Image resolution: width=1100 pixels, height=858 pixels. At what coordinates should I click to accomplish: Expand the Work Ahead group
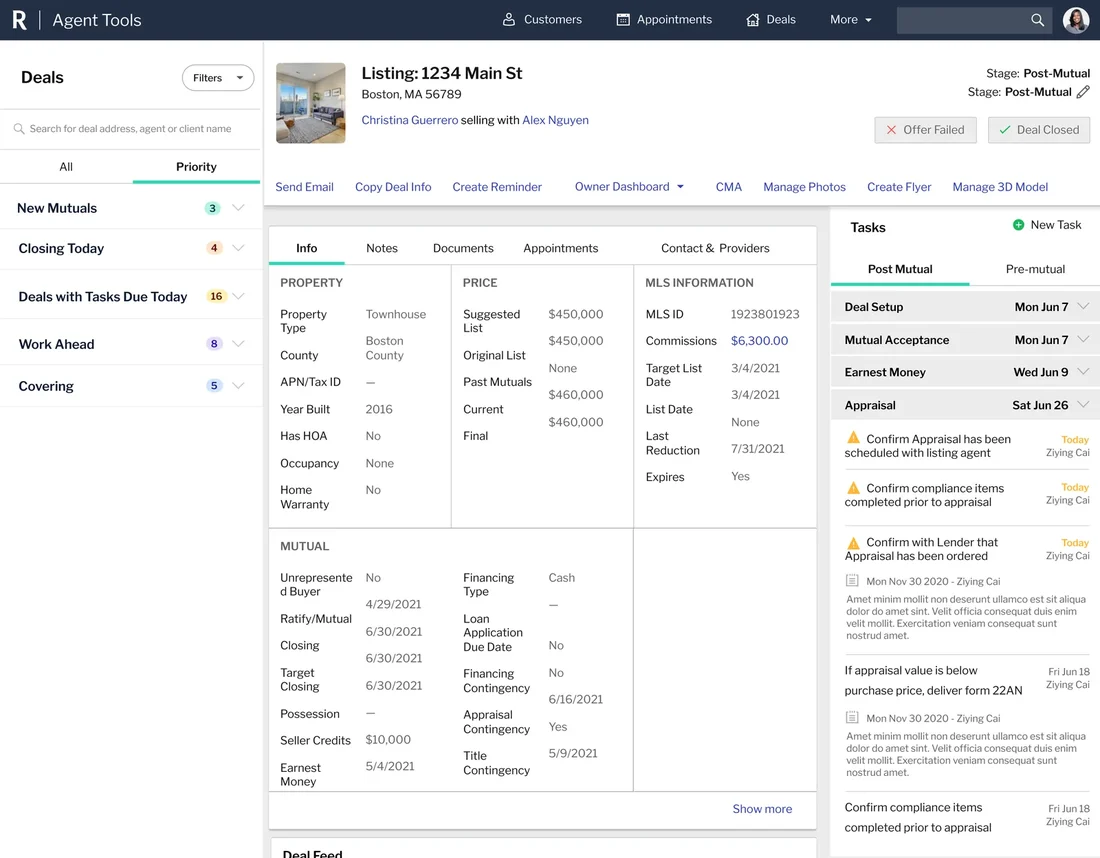[x=239, y=344]
